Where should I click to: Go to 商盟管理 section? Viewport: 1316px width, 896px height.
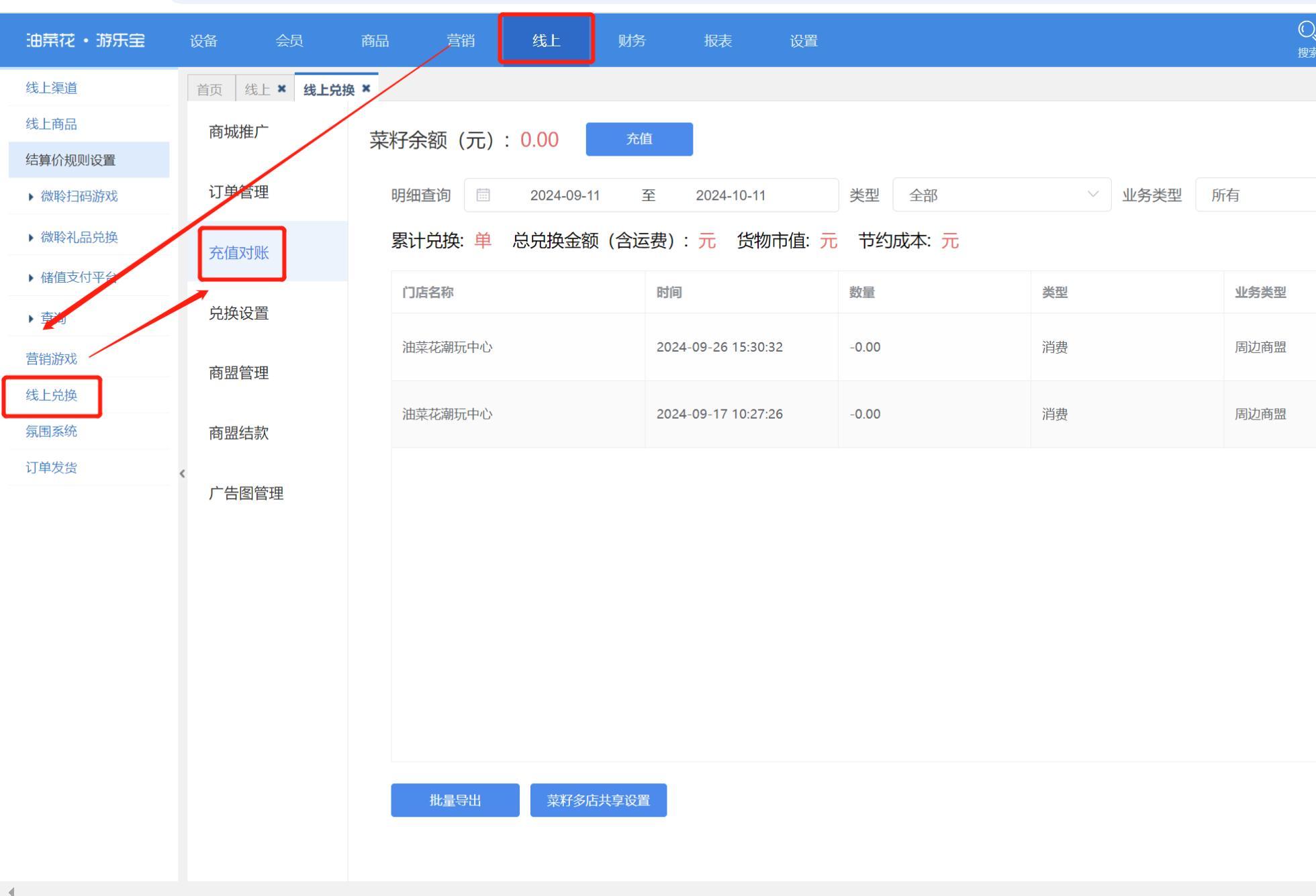click(238, 372)
